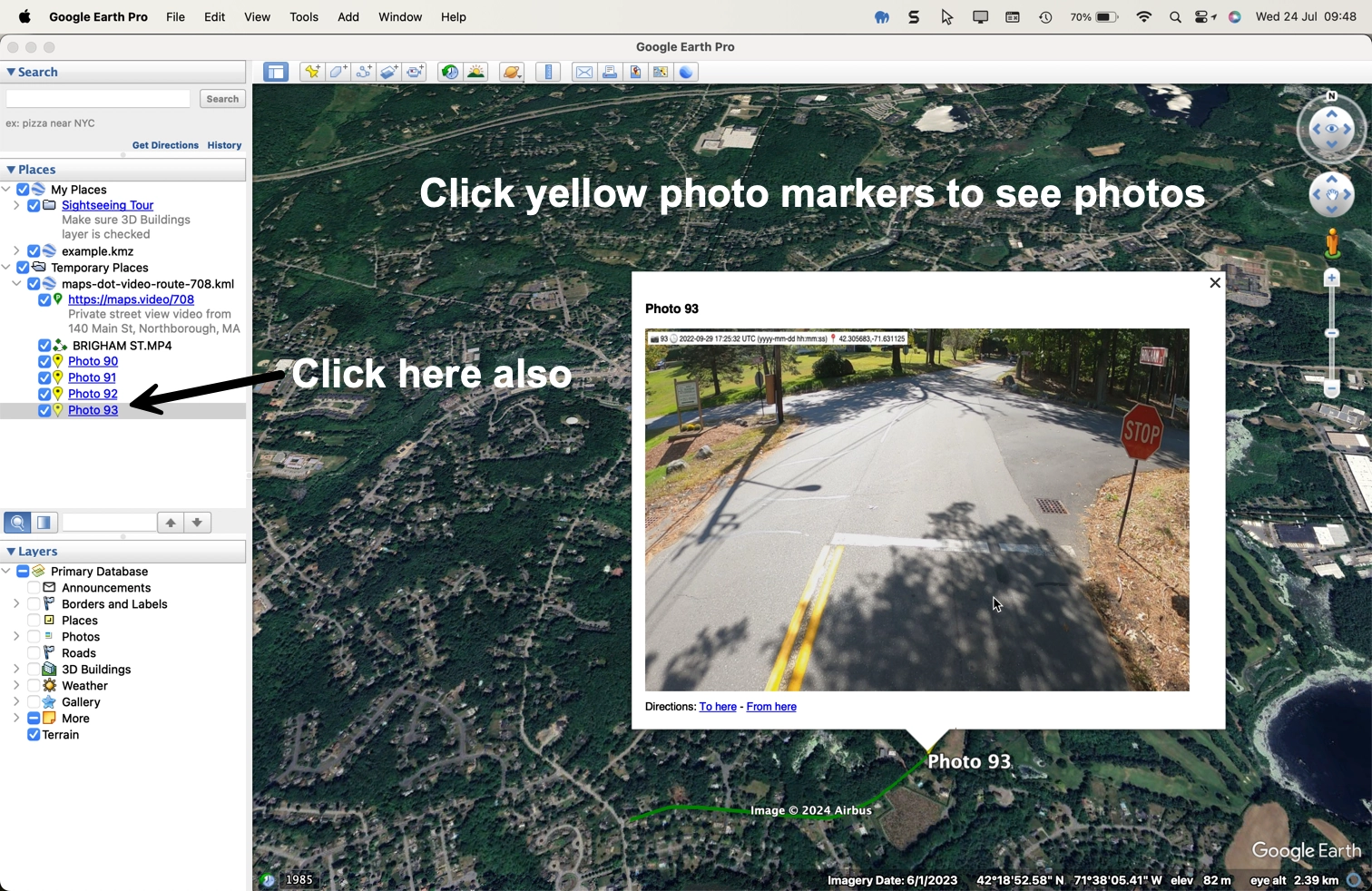The width and height of the screenshot is (1372, 891).
Task: Open the Ruler measuring tool
Action: (548, 72)
